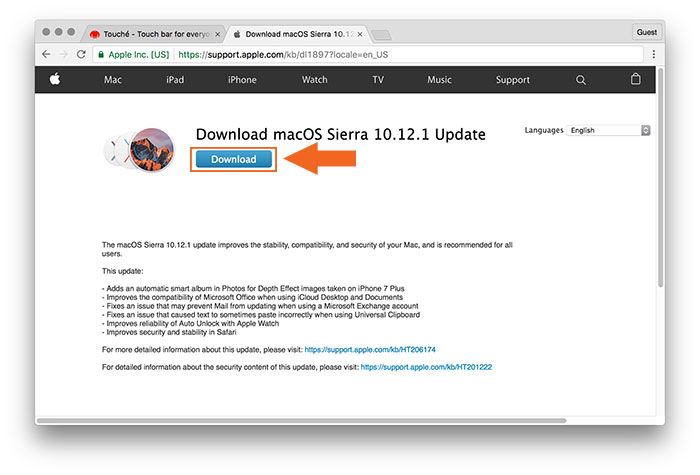Click the 'Improves reliability of Auto Unlock' line
The image size is (700, 475).
click(x=191, y=323)
